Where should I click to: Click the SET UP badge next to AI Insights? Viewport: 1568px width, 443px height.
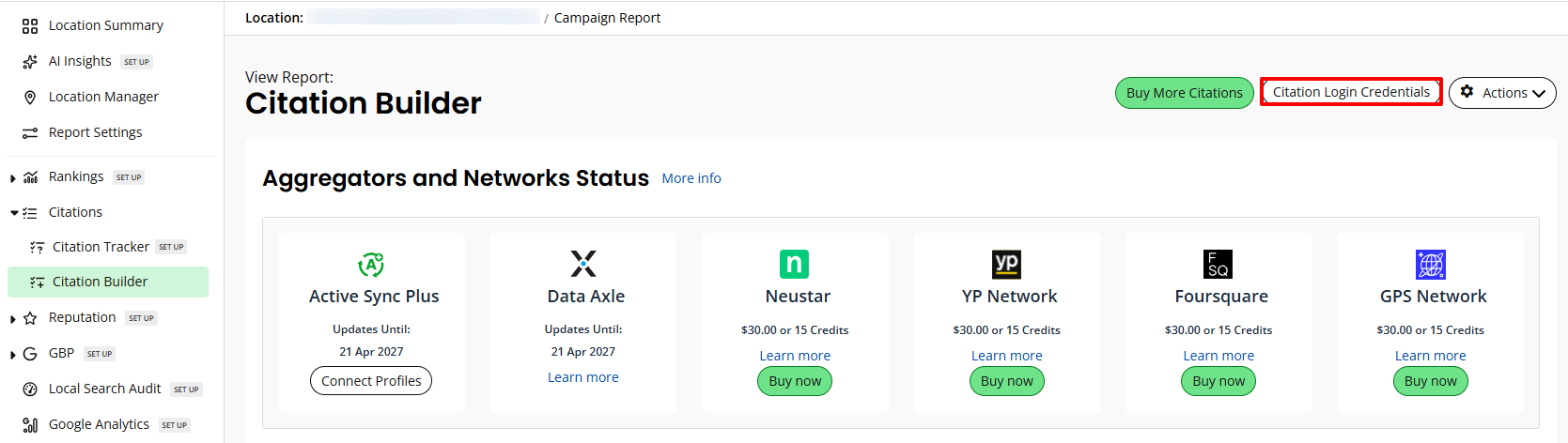click(x=137, y=62)
